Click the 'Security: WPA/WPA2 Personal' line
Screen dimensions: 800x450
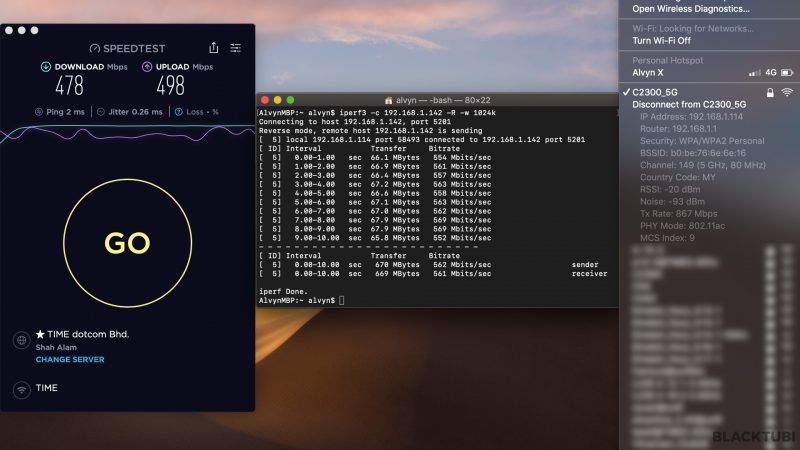point(702,141)
